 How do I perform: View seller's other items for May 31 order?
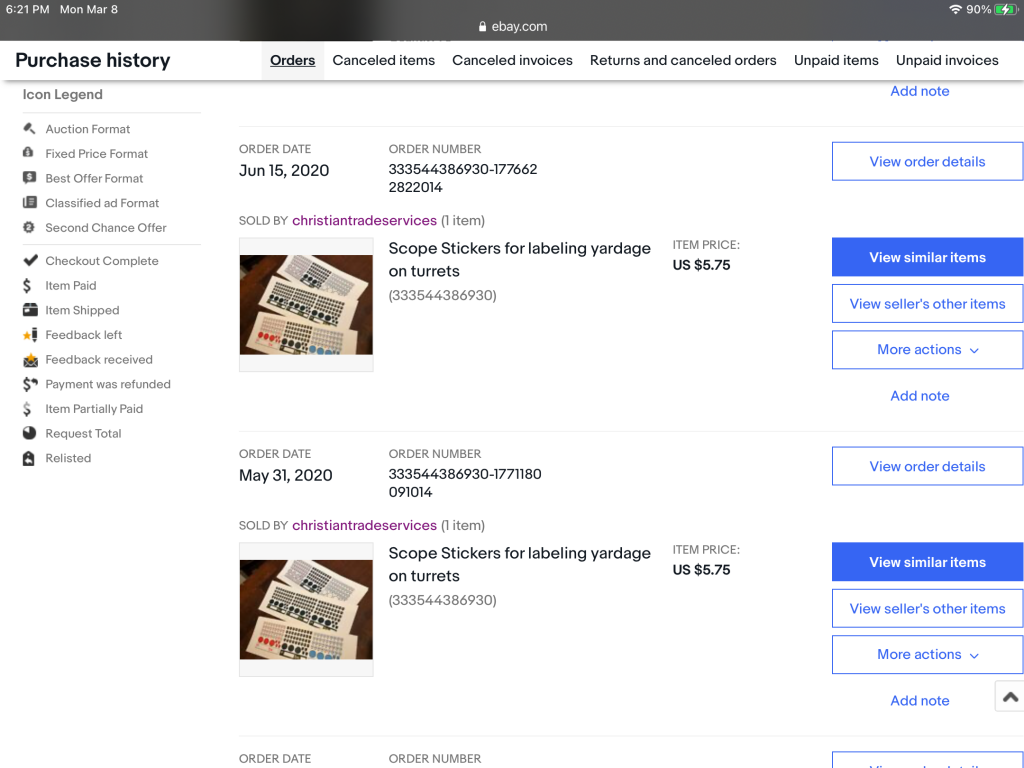tap(927, 609)
